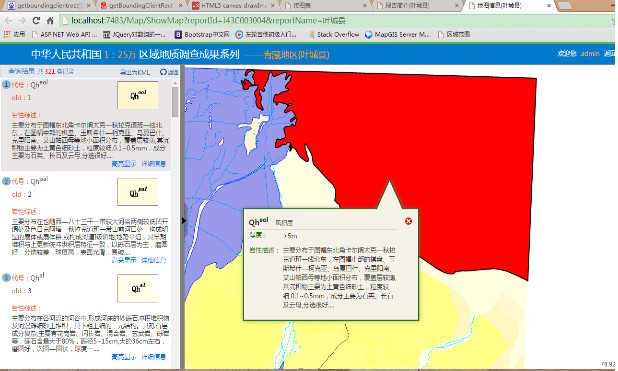Viewport: 618px width, 371px height.
Task: Click the Bootstrap bookmark icon
Action: [x=178, y=35]
